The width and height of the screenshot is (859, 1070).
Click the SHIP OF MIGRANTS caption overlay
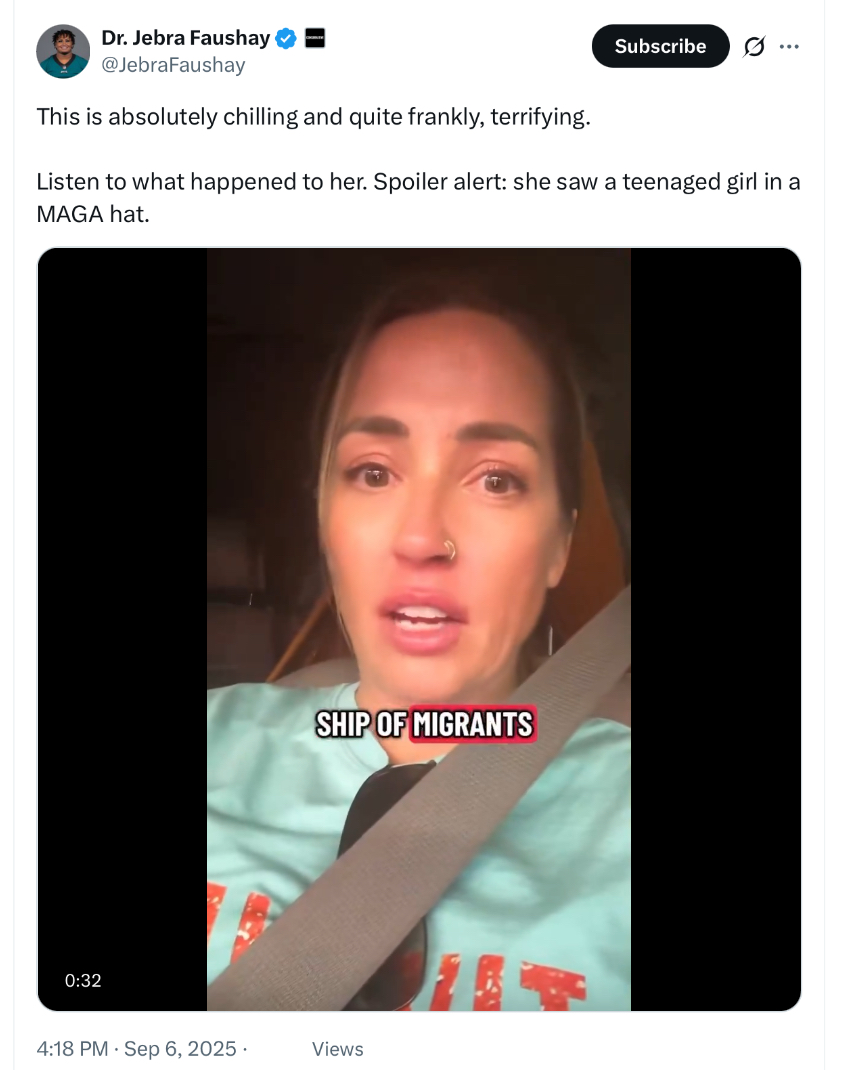point(425,724)
